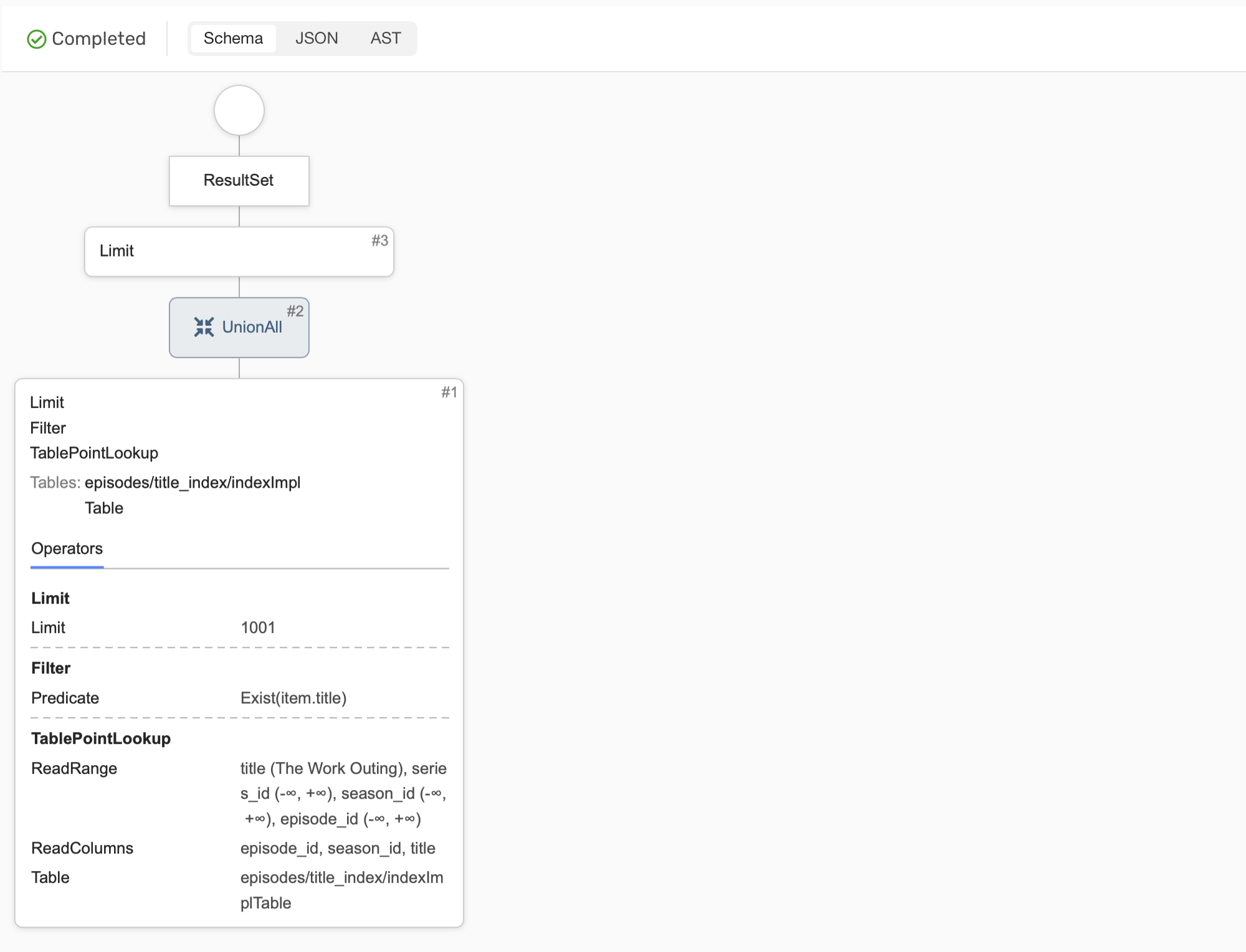
Task: Click the Exist(item.title) predicate value
Action: click(x=293, y=698)
